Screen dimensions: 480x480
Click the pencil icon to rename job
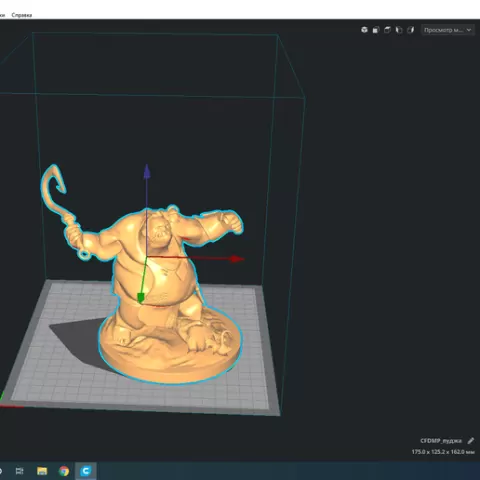[471, 441]
